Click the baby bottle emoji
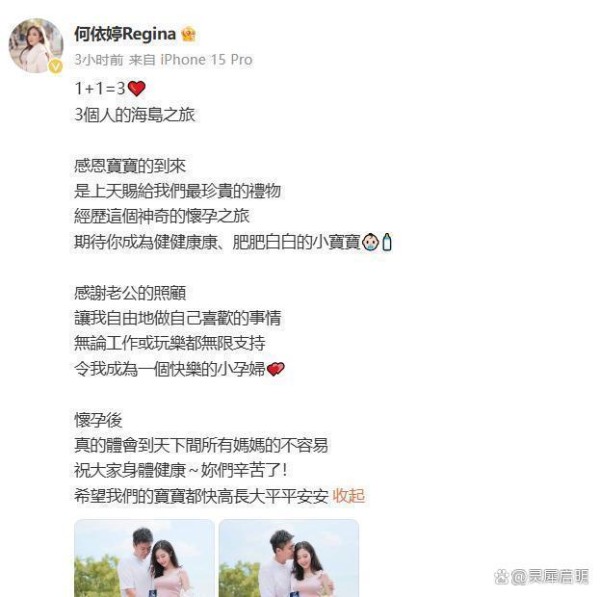The width and height of the screenshot is (600, 597). (x=387, y=242)
